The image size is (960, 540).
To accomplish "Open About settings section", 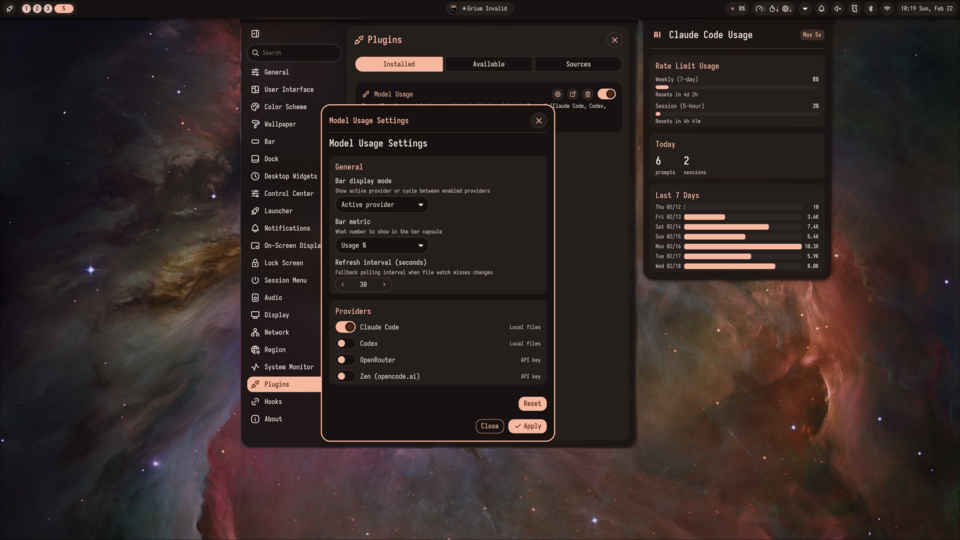I will pyautogui.click(x=284, y=419).
